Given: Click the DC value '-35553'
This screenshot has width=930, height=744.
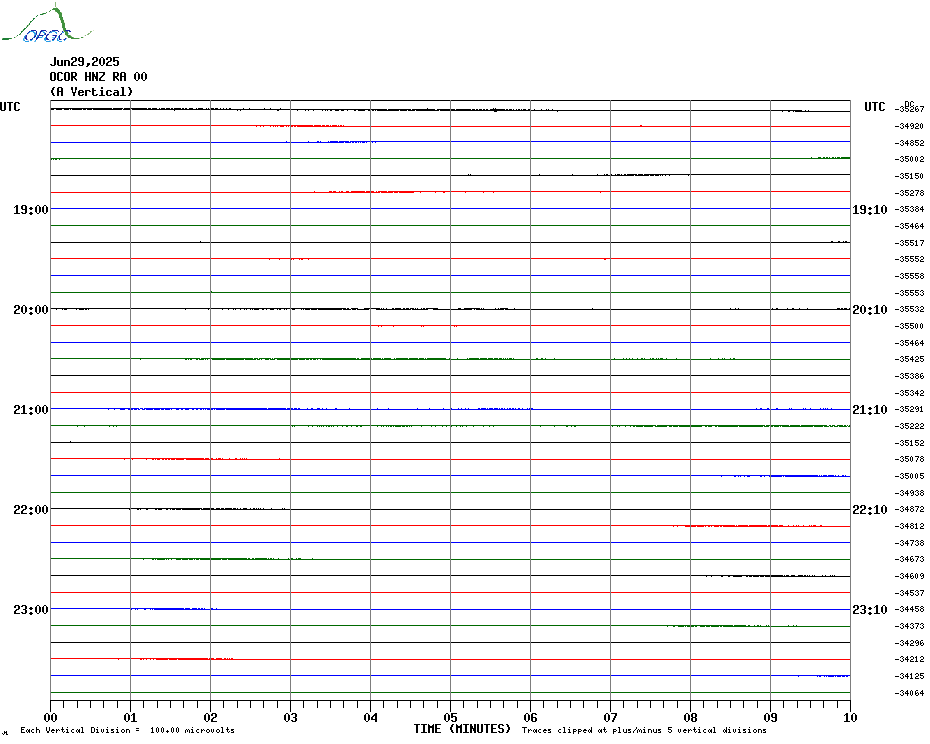Looking at the screenshot, I should [x=909, y=293].
